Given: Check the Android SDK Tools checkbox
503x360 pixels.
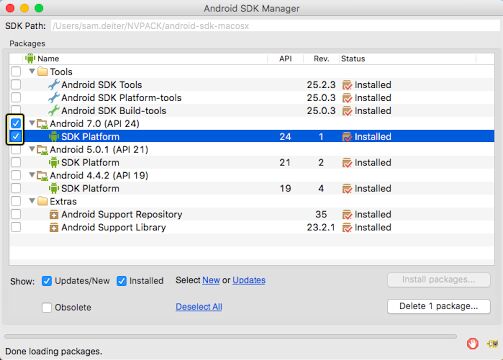Looking at the screenshot, I should coord(16,84).
